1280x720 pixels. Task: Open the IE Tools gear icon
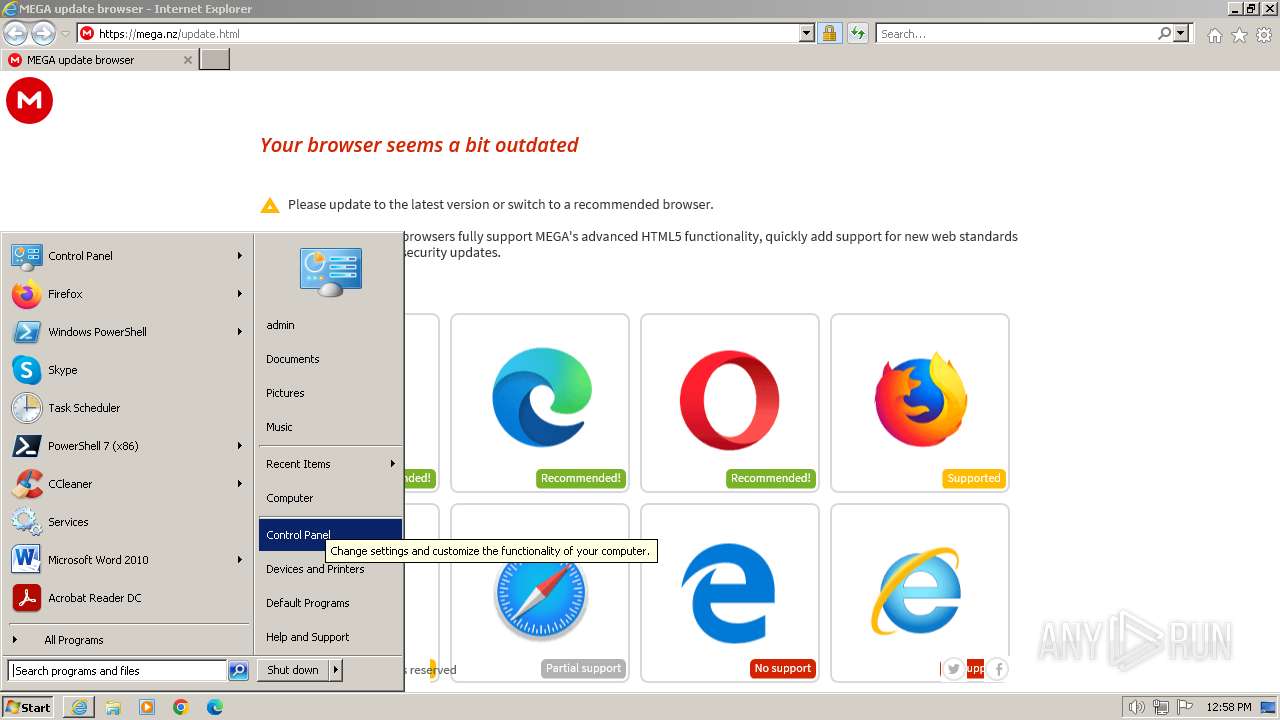coord(1264,35)
